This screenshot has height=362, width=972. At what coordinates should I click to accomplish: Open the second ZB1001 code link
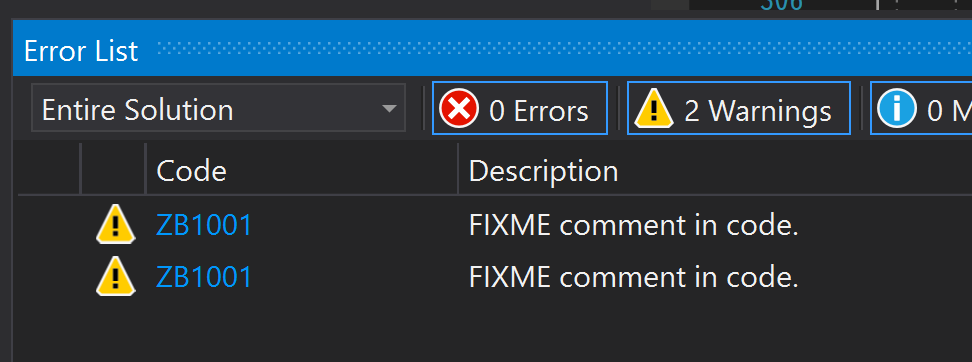click(204, 277)
